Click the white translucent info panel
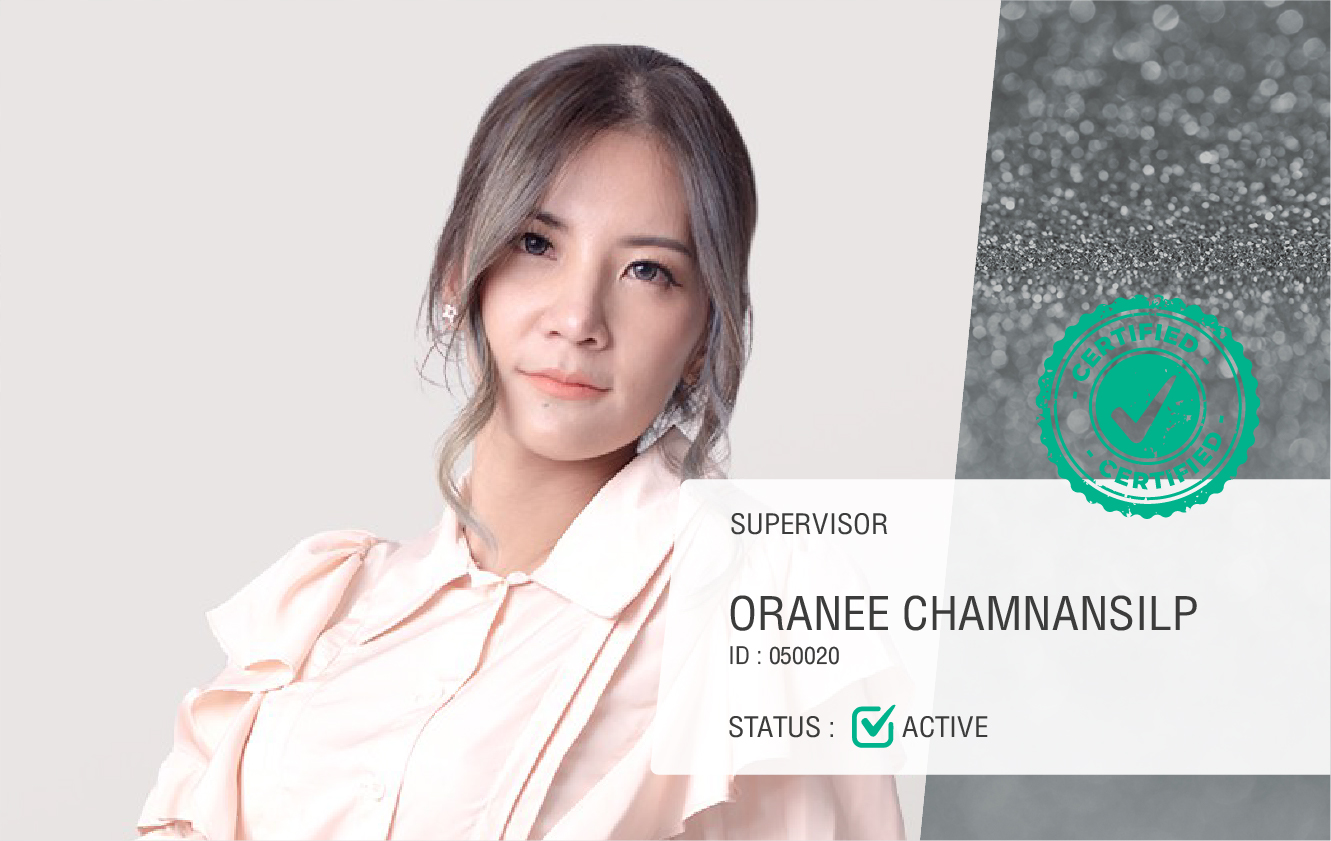The width and height of the screenshot is (1331, 841). pyautogui.click(x=990, y=627)
